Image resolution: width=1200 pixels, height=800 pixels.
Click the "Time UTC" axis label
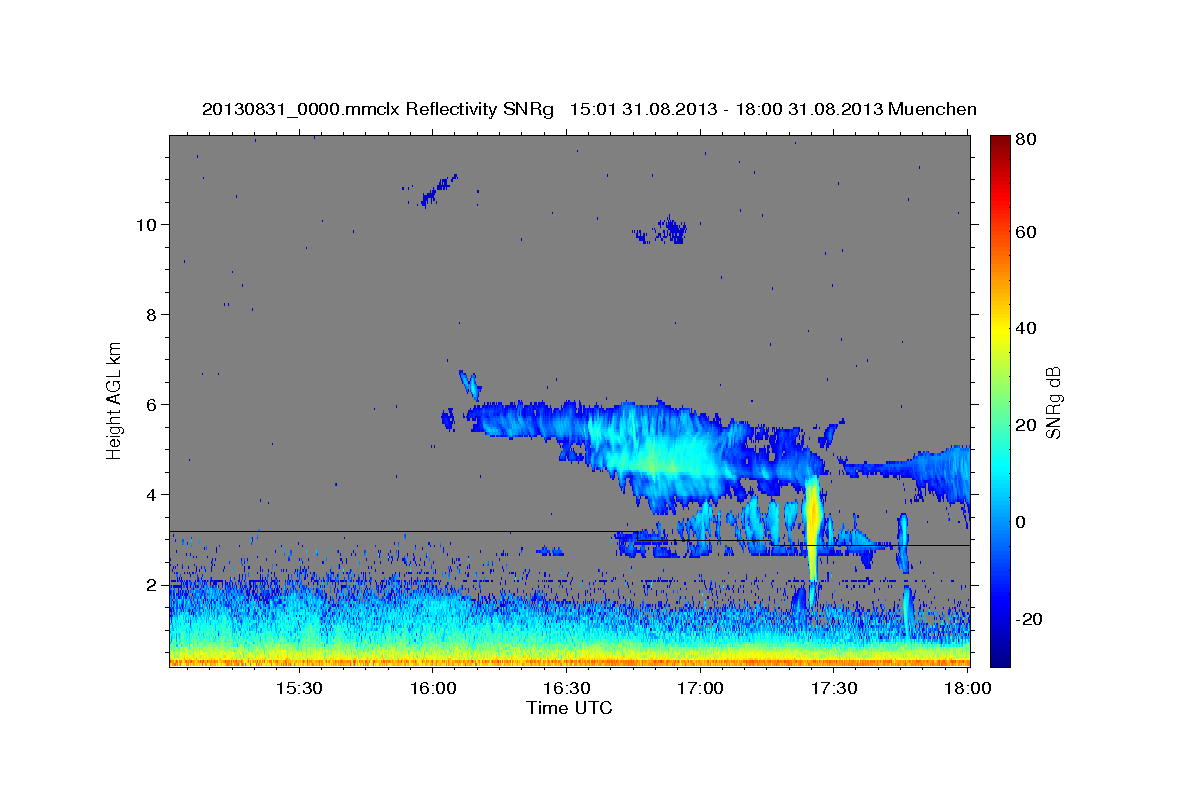[569, 708]
